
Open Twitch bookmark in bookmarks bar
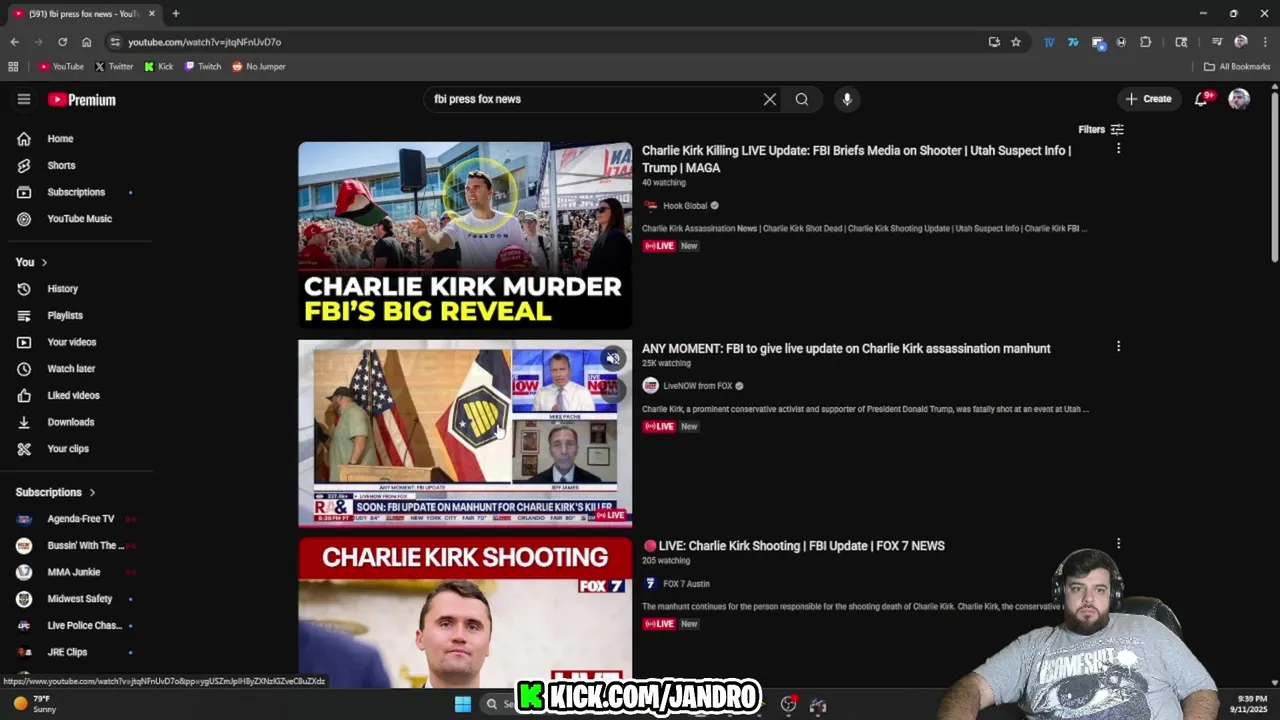click(203, 67)
